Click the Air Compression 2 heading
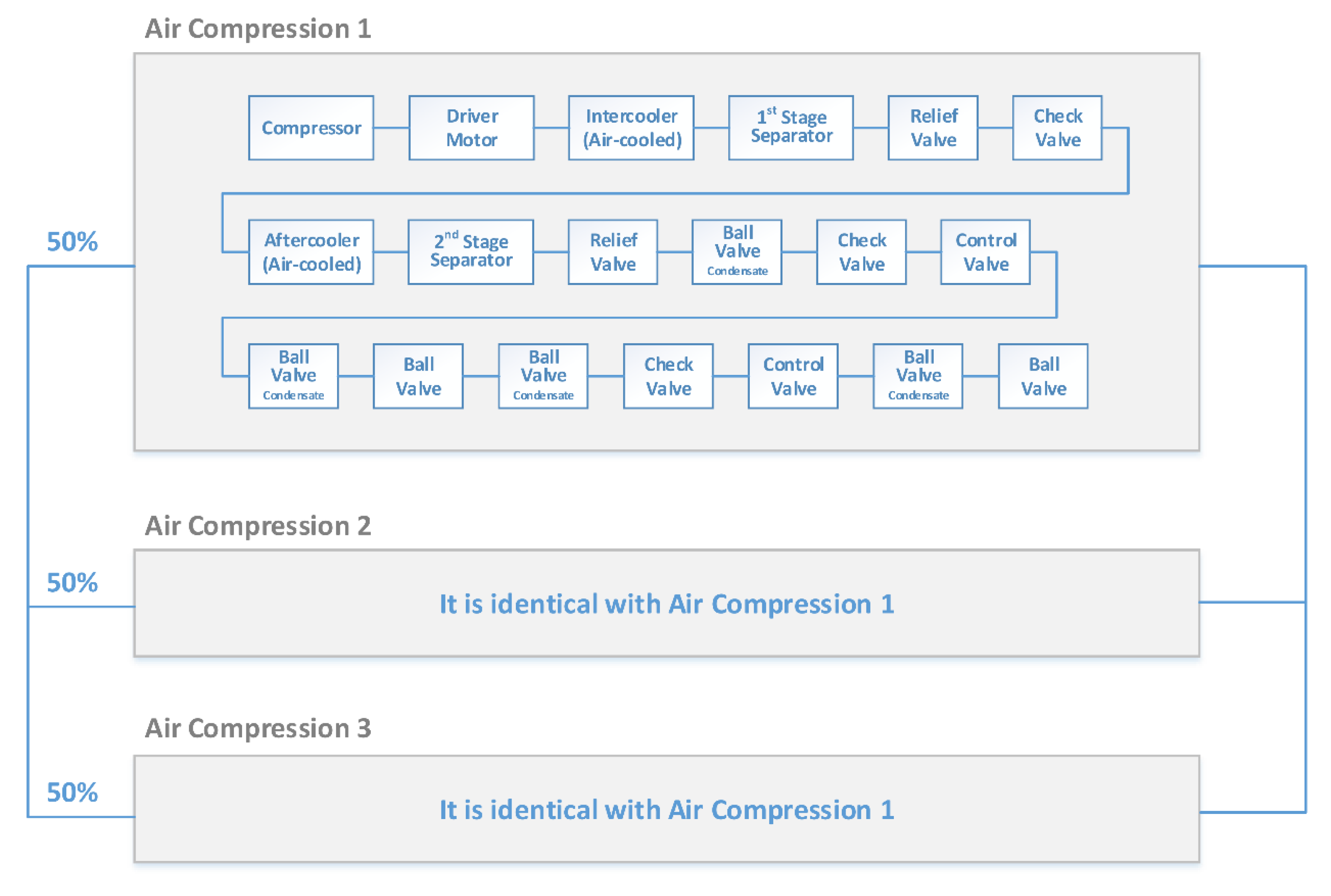The height and width of the screenshot is (896, 1331). [258, 526]
